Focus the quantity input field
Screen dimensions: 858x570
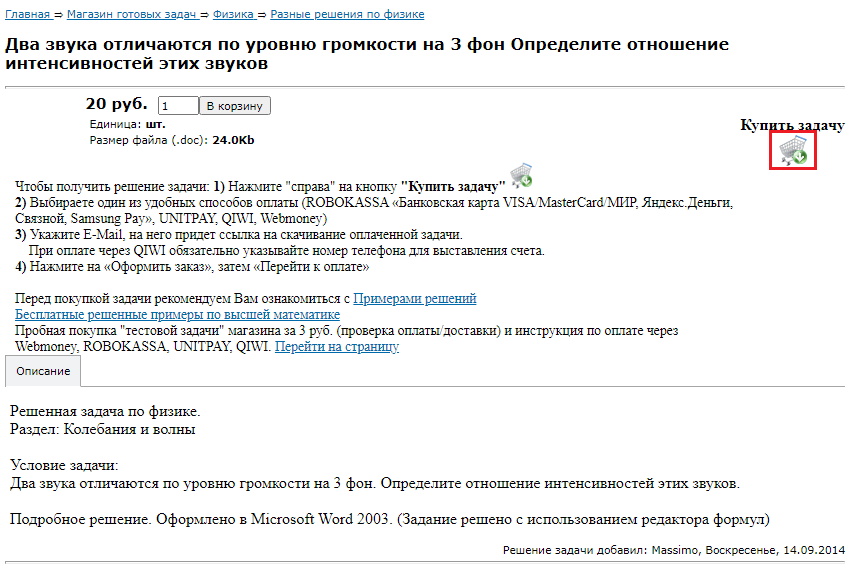(178, 106)
